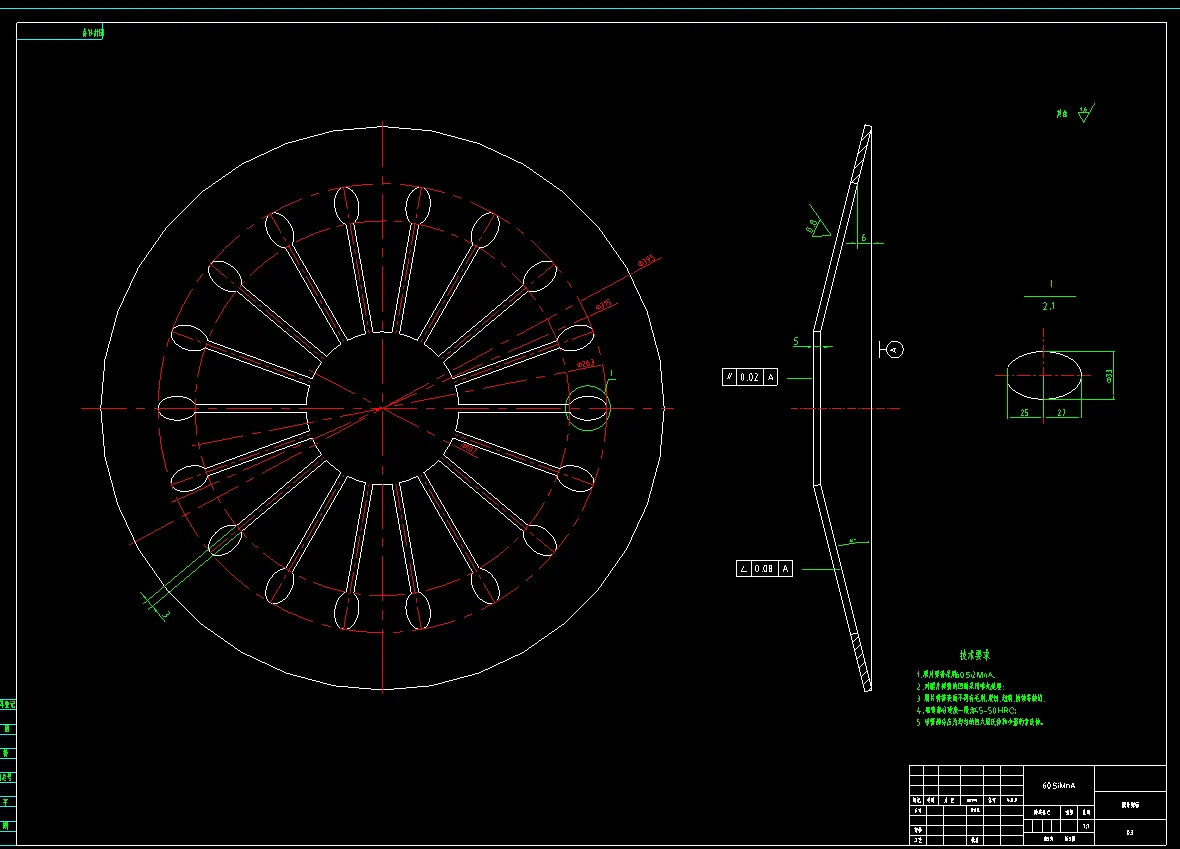Image resolution: width=1180 pixels, height=849 pixels.
Task: Select the enlarged ellipse detail view
Action: (1044, 375)
